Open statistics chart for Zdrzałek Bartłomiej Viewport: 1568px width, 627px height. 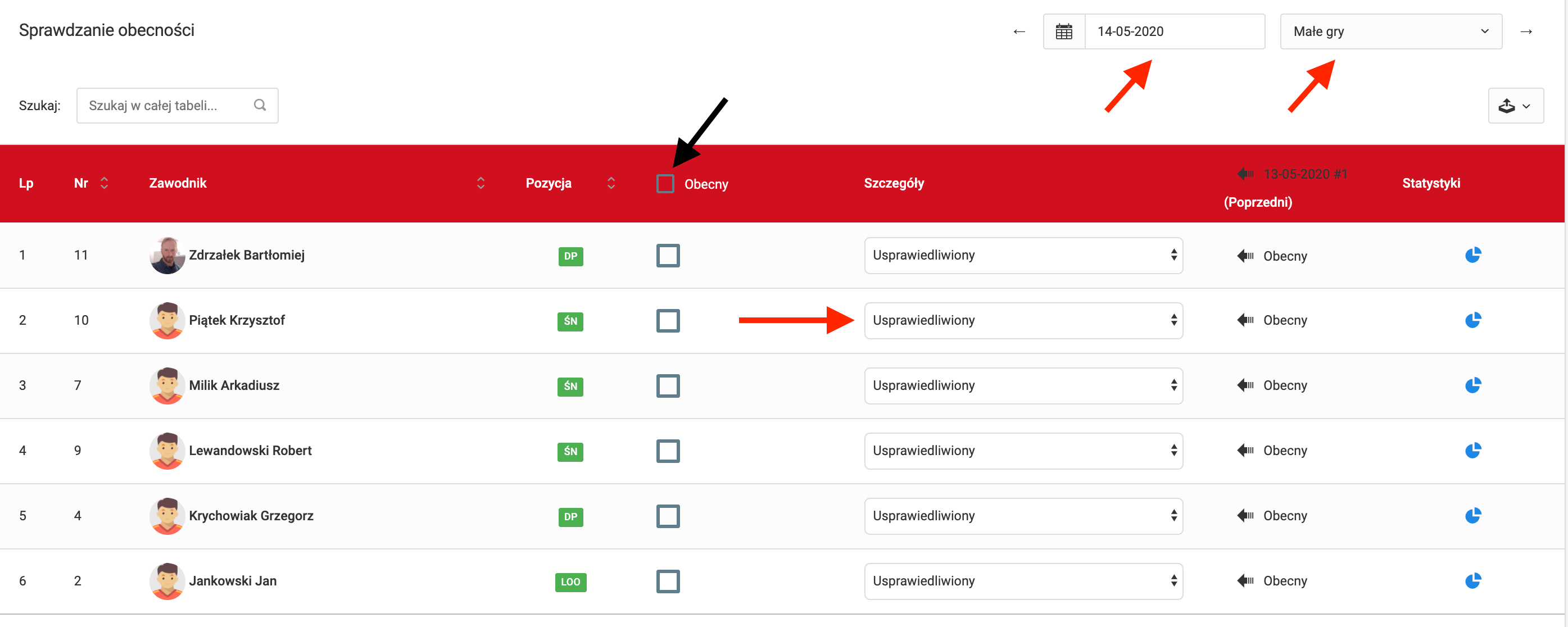(x=1472, y=255)
